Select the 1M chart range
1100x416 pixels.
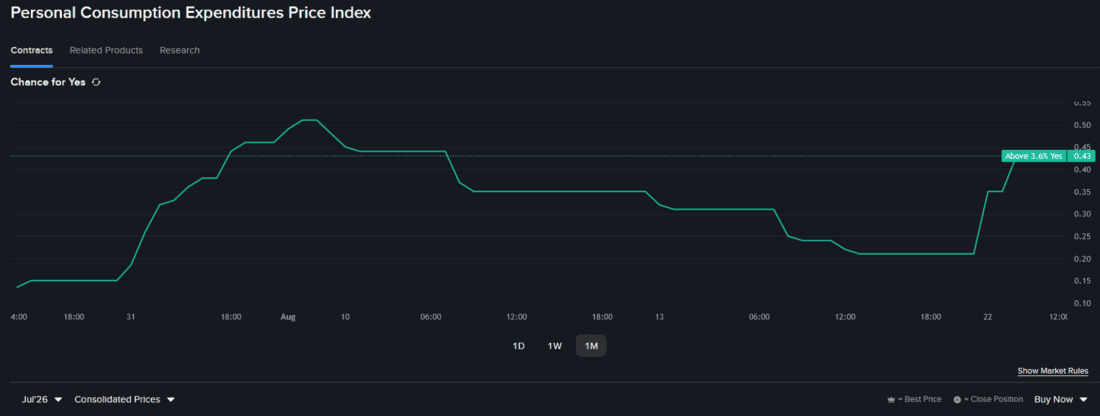591,346
